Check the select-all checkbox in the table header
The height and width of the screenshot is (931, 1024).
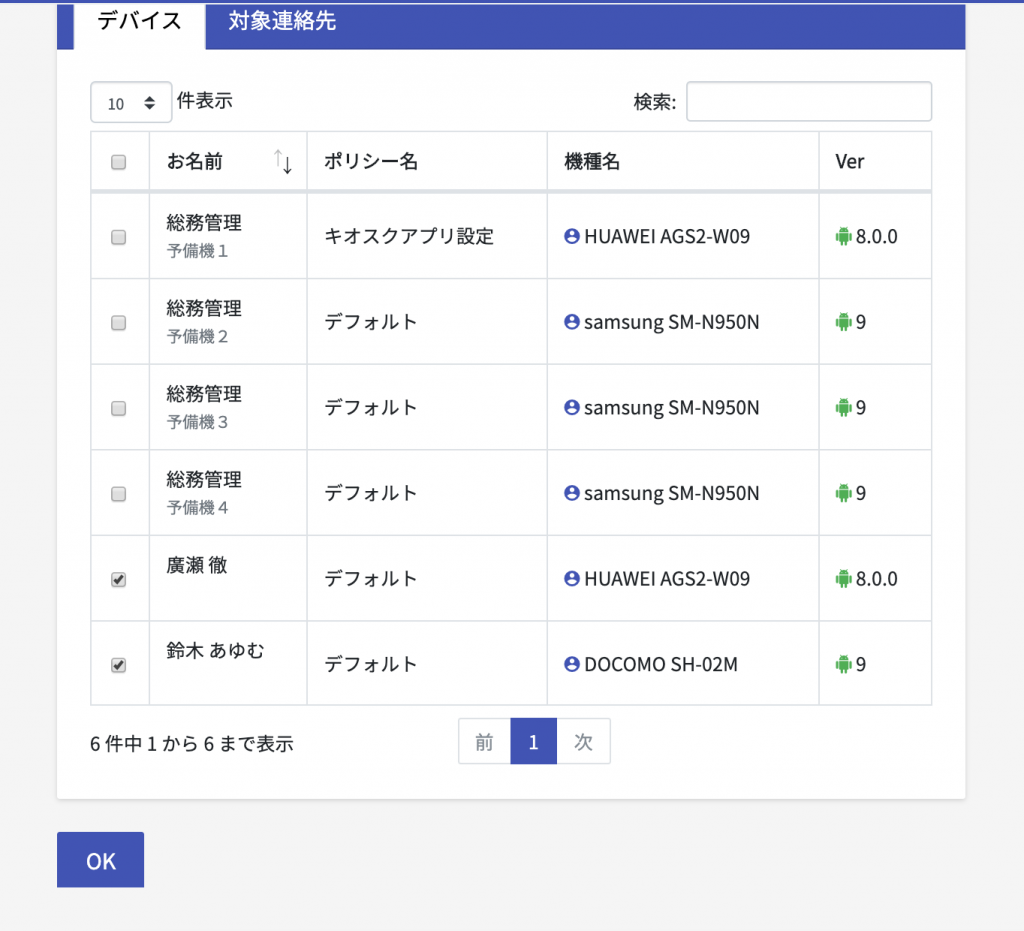(119, 162)
